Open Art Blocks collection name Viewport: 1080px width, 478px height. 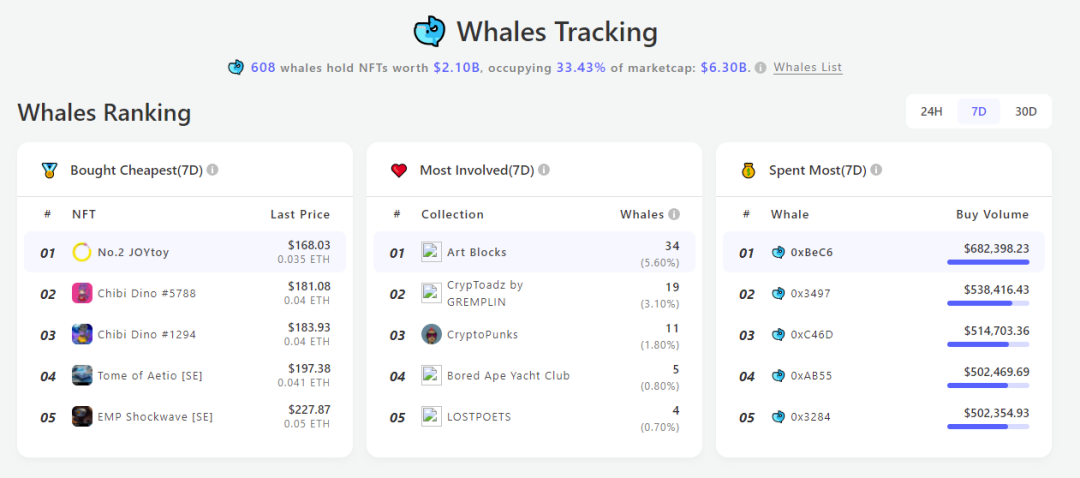pos(477,252)
